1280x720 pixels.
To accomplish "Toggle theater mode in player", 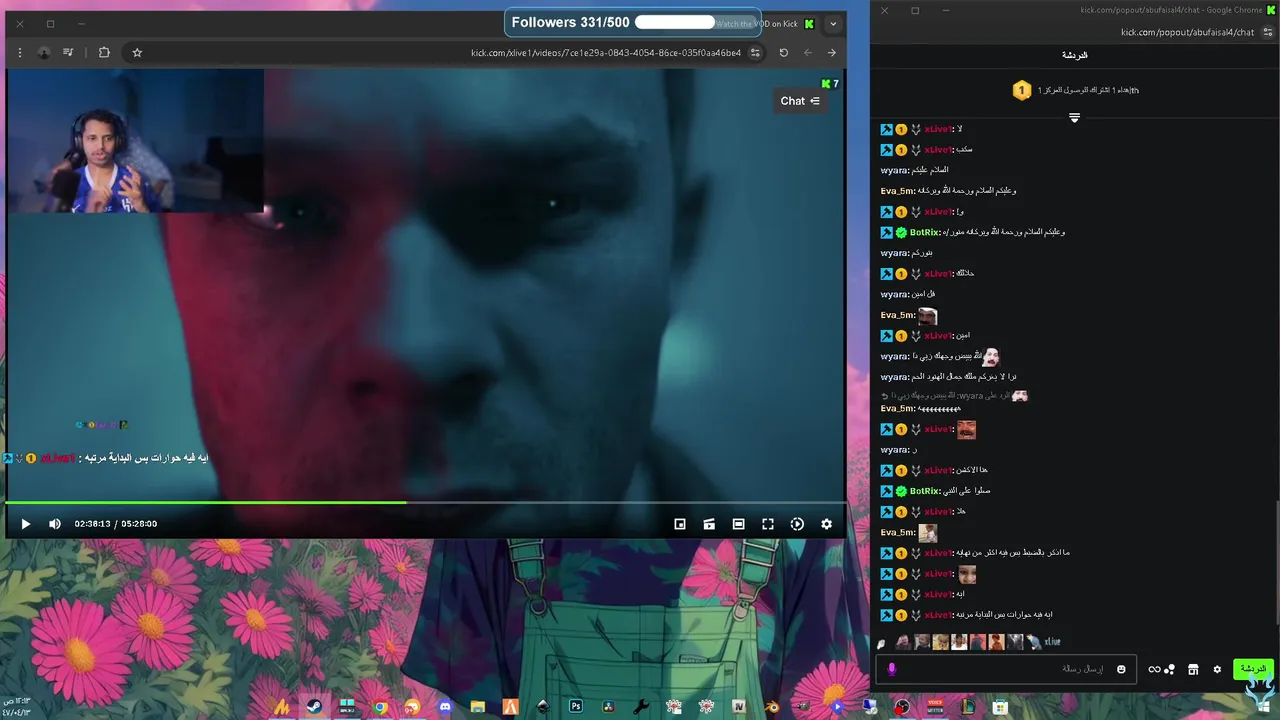I will click(738, 524).
